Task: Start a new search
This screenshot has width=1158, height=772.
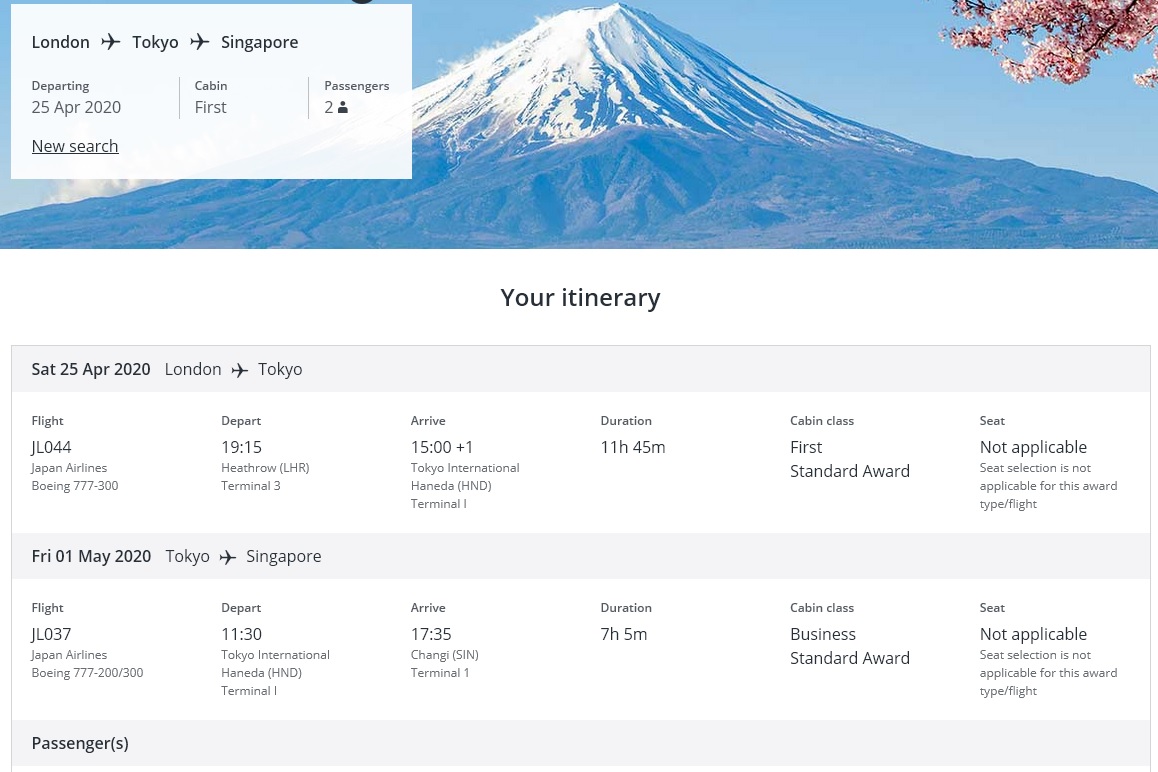Action: (x=75, y=146)
